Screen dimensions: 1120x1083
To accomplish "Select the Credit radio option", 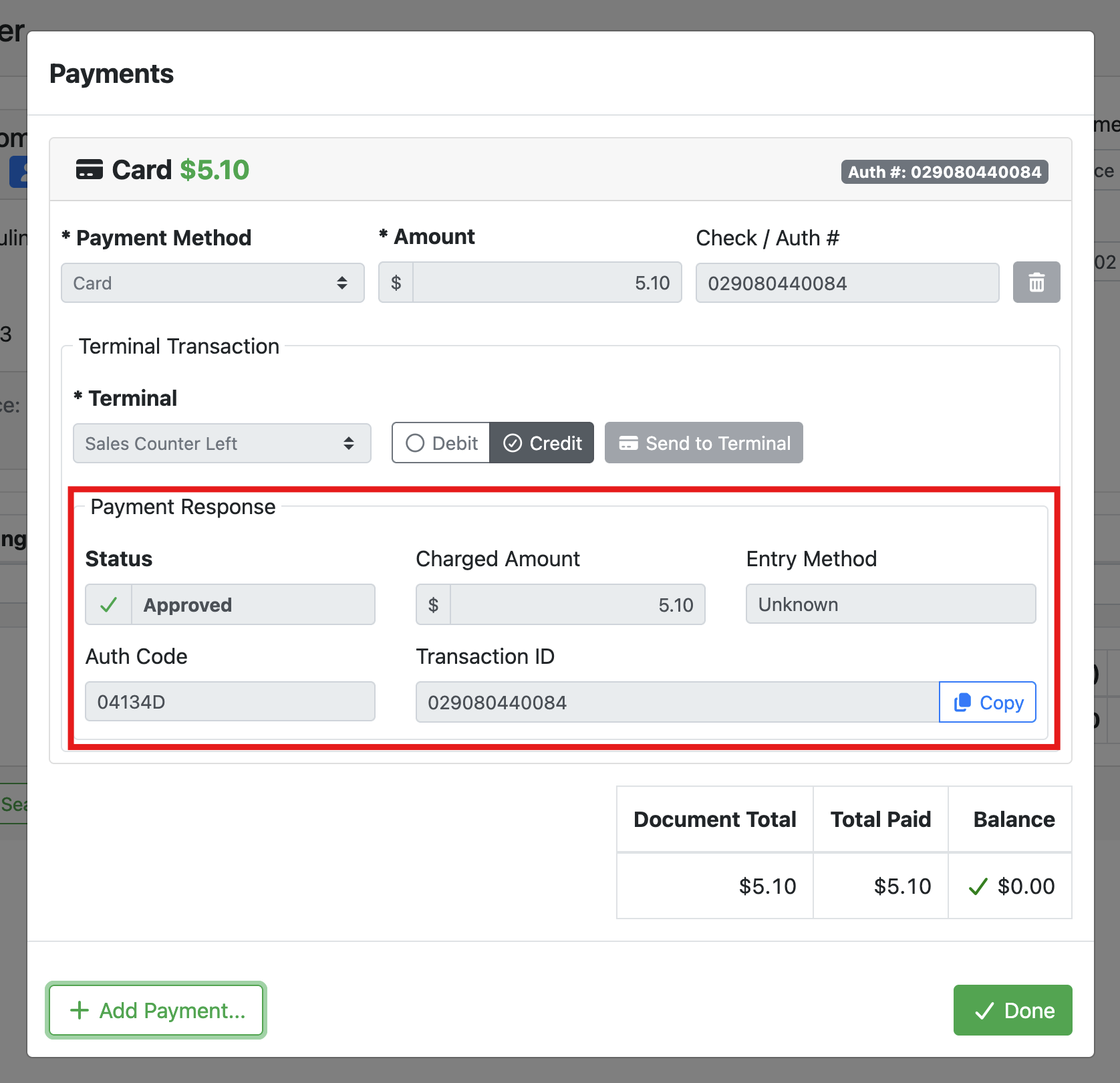I will click(x=542, y=443).
